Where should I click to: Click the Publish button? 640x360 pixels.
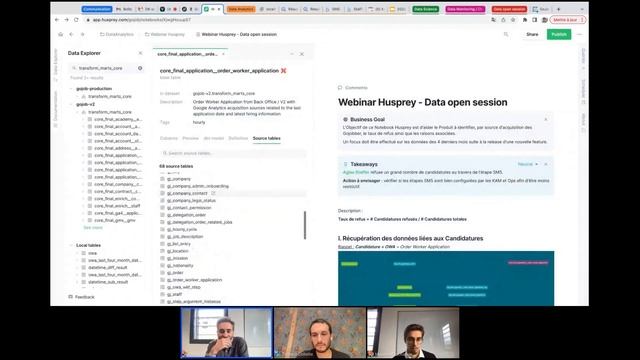point(559,34)
